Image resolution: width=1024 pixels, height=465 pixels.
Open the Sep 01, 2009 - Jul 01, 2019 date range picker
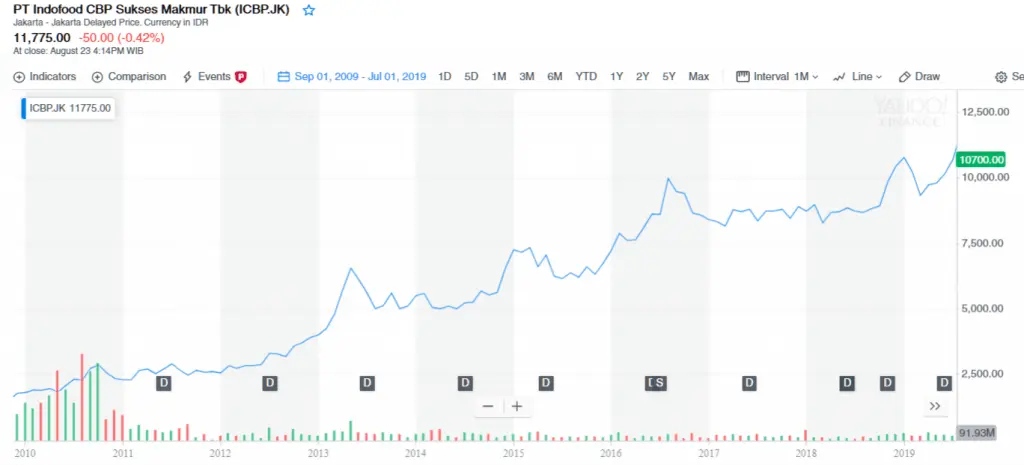[x=352, y=76]
